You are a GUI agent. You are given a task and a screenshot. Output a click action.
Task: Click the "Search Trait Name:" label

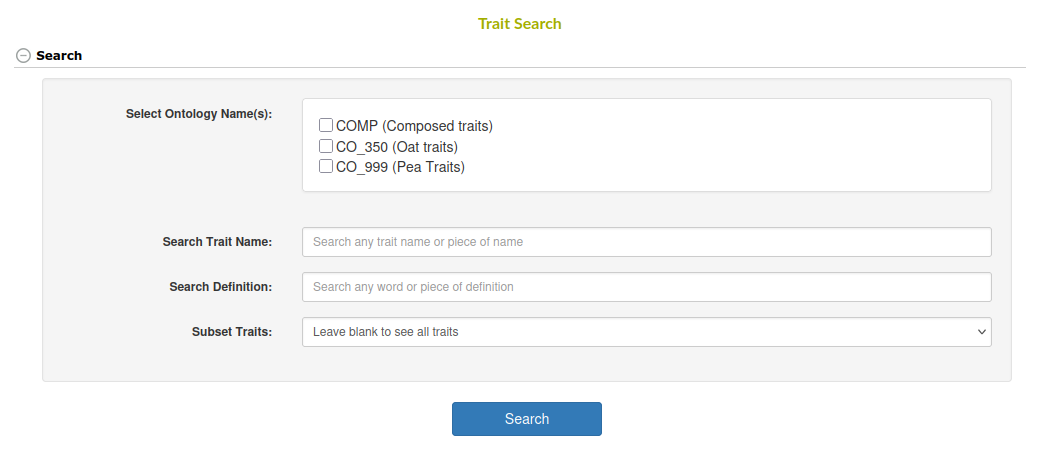click(x=217, y=242)
